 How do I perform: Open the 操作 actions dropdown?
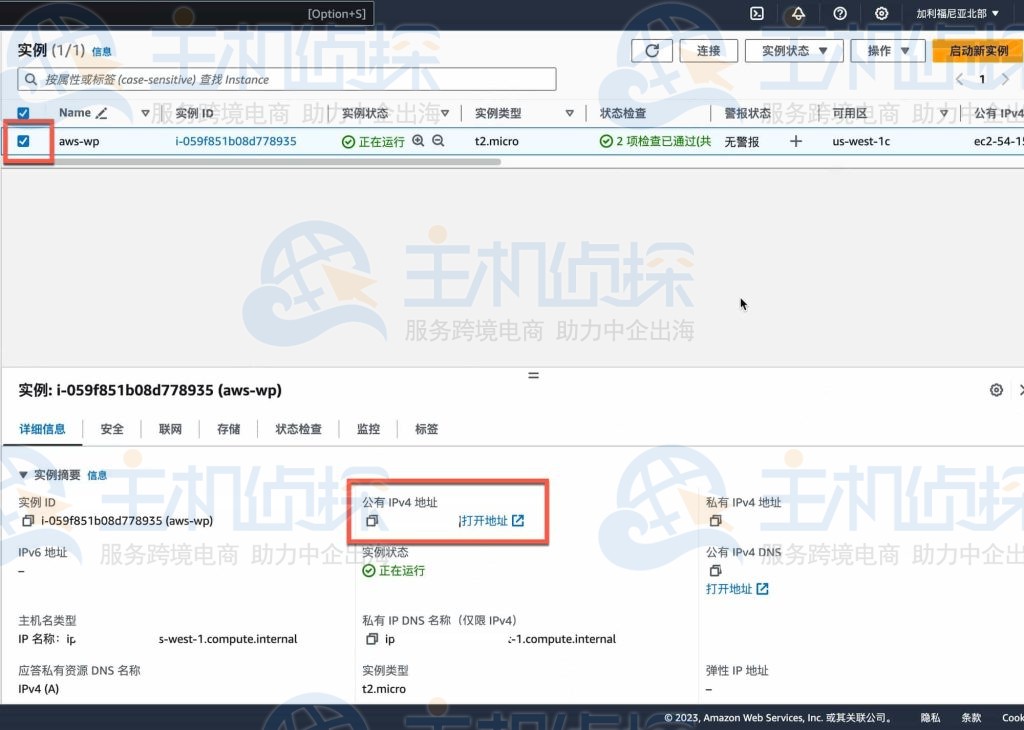pyautogui.click(x=888, y=51)
